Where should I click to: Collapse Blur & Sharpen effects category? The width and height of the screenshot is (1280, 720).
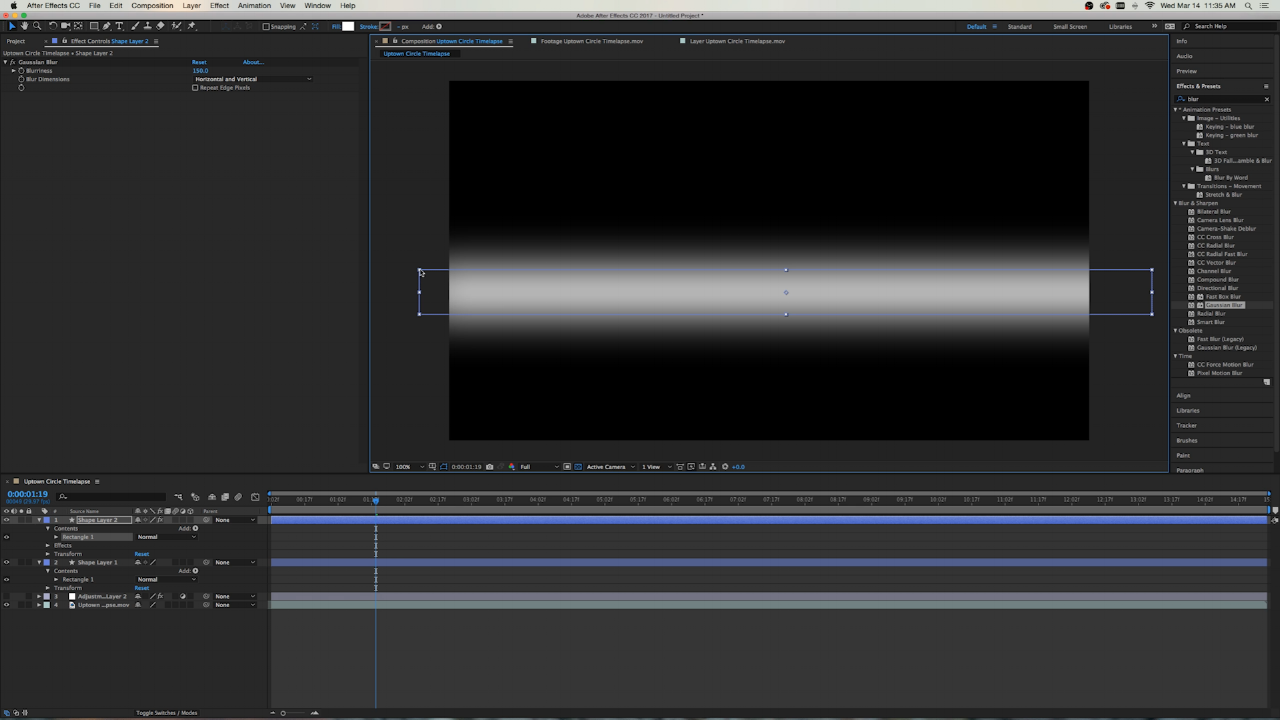pyautogui.click(x=1176, y=203)
